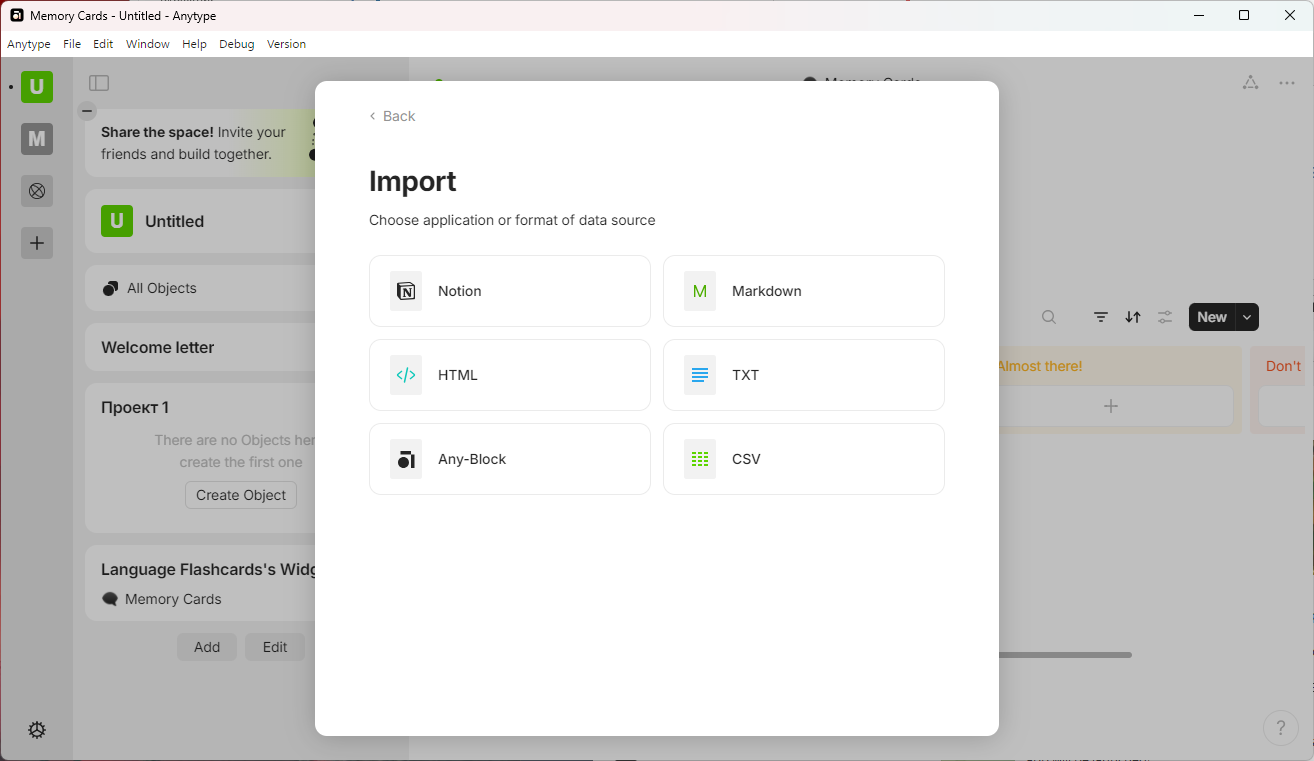The width and height of the screenshot is (1314, 761).
Task: Click the Create Object button
Action: click(x=241, y=495)
